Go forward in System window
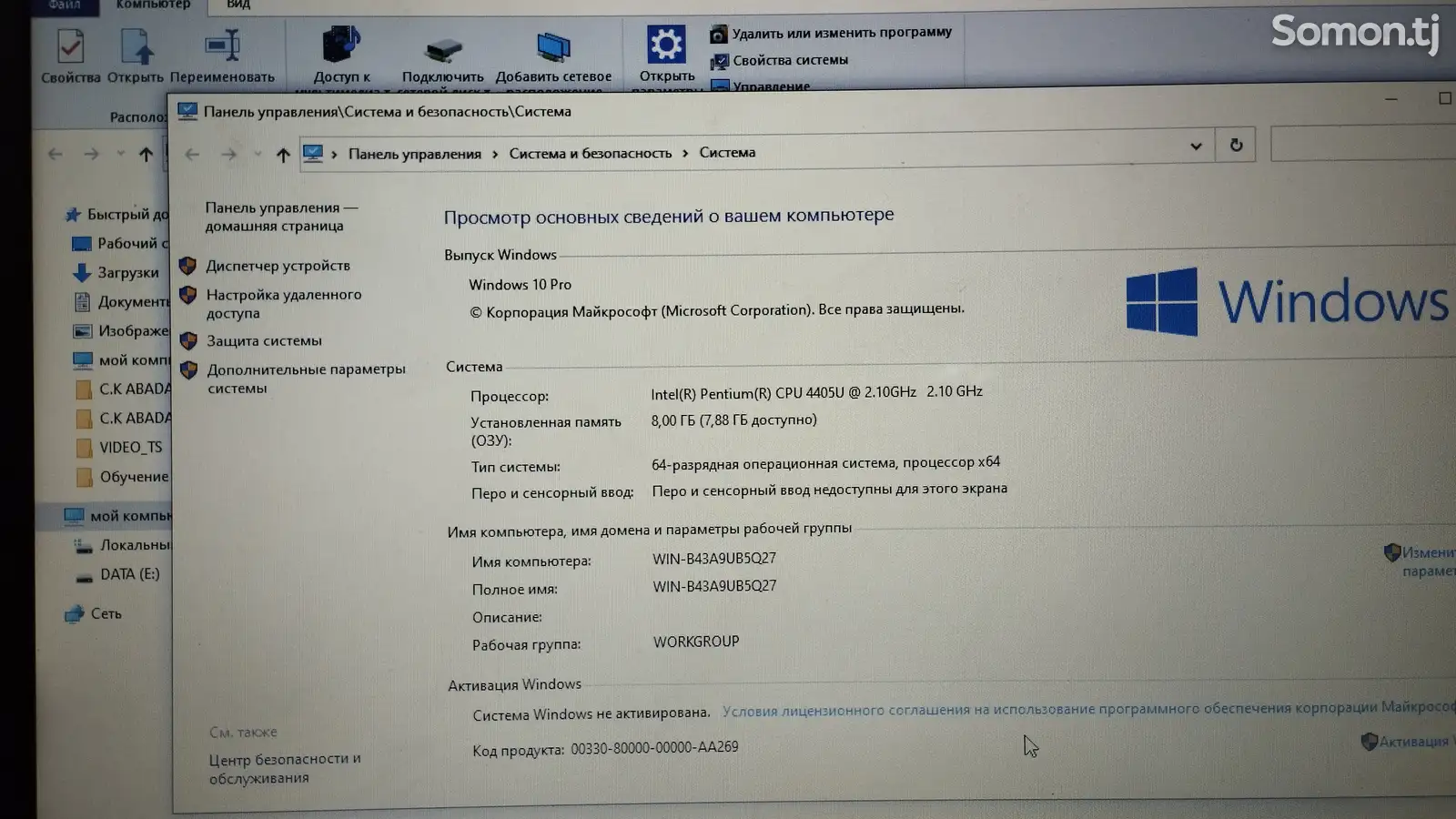This screenshot has width=1456, height=819. [228, 154]
